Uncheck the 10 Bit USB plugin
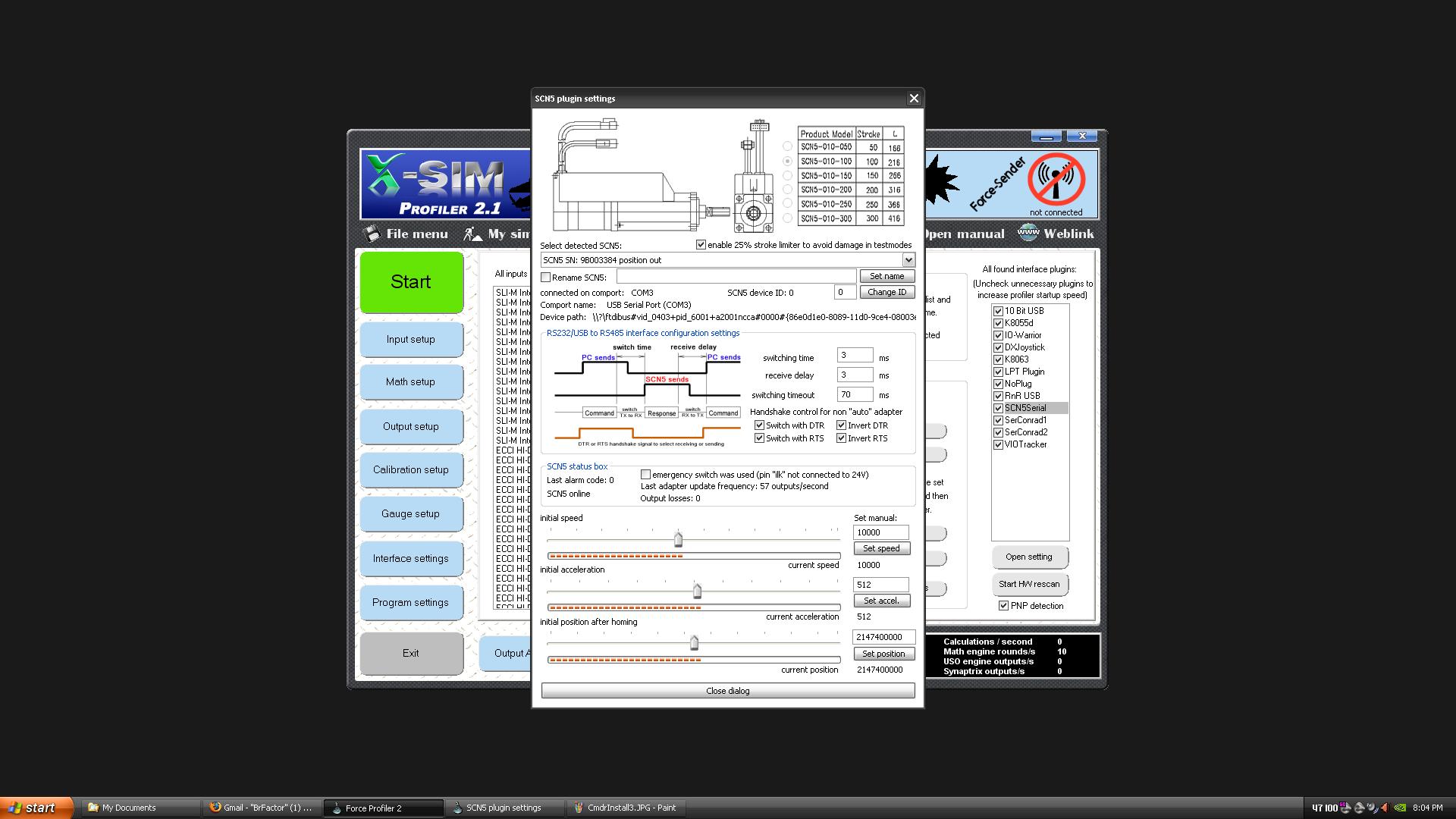Viewport: 1456px width, 819px height. pyautogui.click(x=998, y=311)
